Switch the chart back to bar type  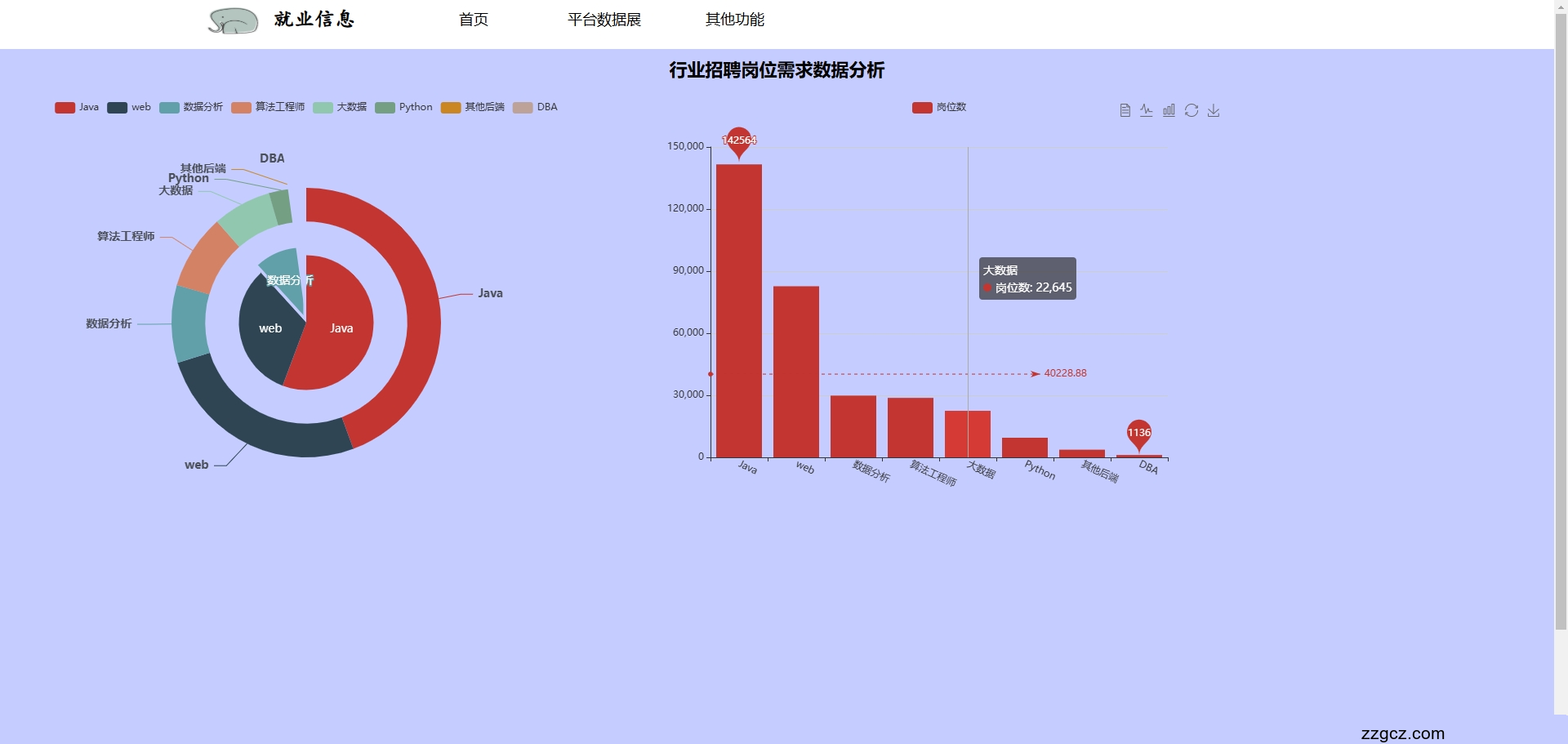(x=1169, y=110)
